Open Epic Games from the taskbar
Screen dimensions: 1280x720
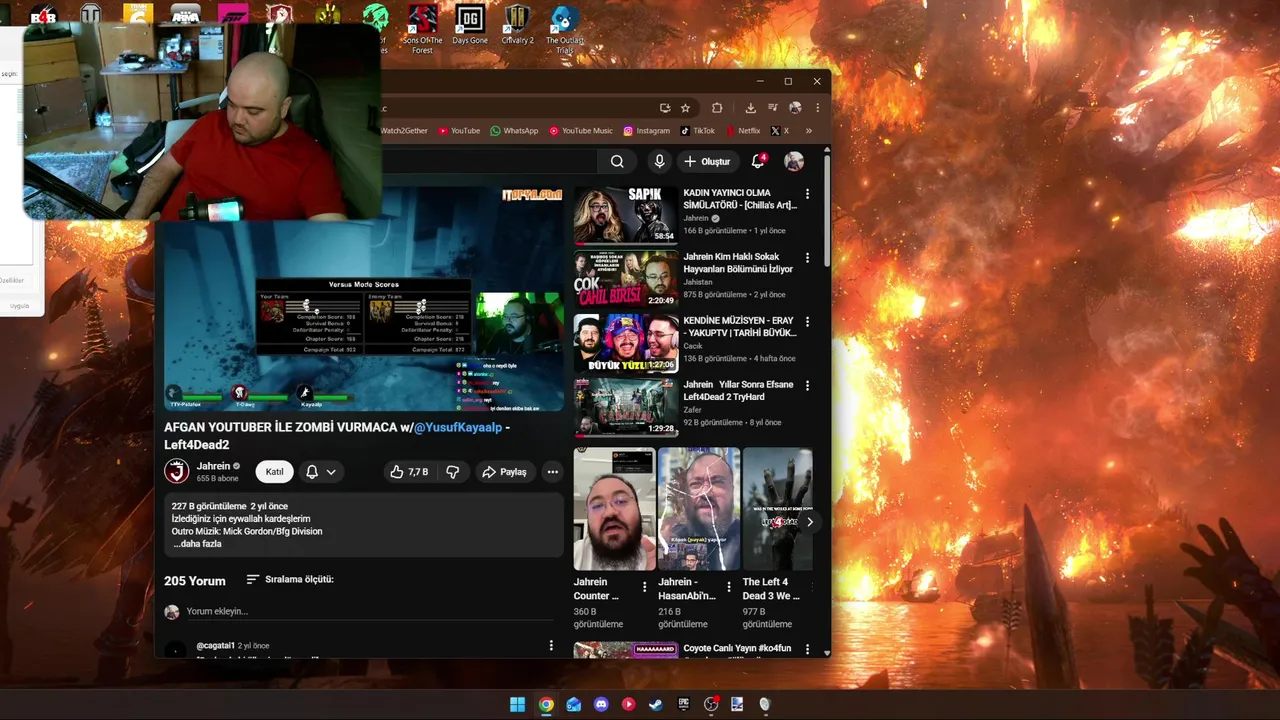tap(684, 704)
